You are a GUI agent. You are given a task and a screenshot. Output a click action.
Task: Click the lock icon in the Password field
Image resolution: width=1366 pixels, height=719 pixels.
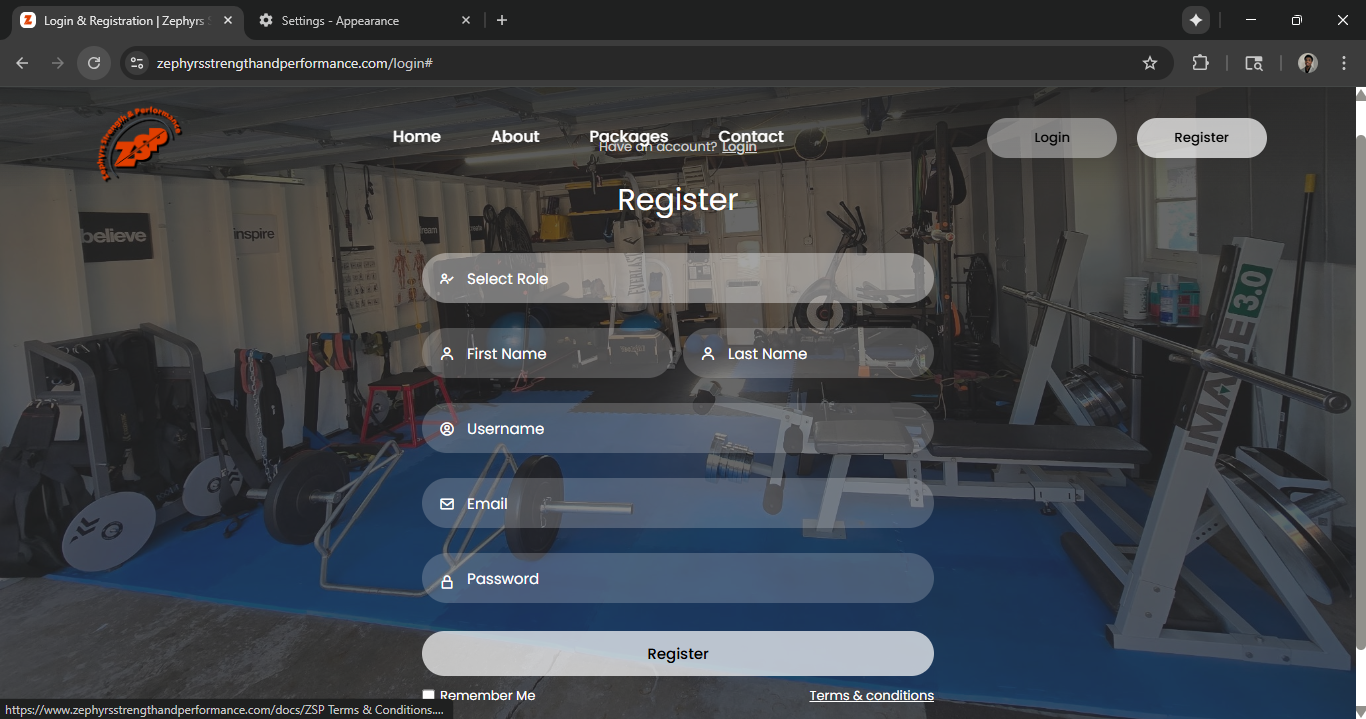pyautogui.click(x=447, y=578)
